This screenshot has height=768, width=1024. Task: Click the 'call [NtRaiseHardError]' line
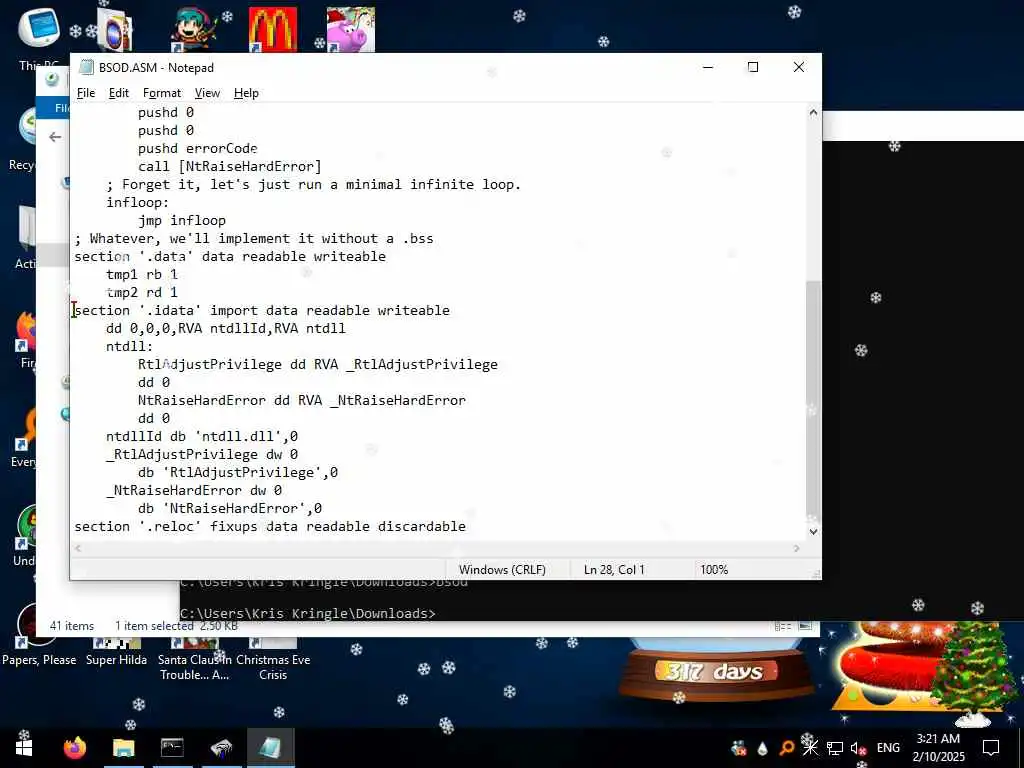click(230, 166)
